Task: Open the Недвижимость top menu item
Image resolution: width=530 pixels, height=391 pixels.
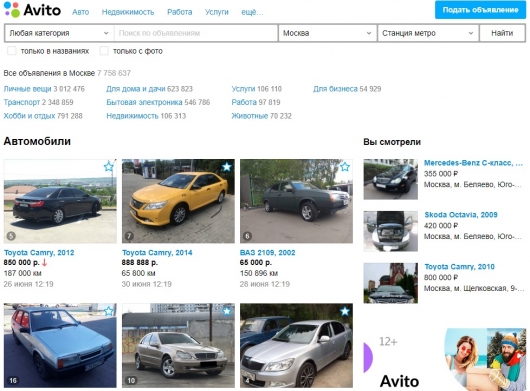Action: click(128, 12)
